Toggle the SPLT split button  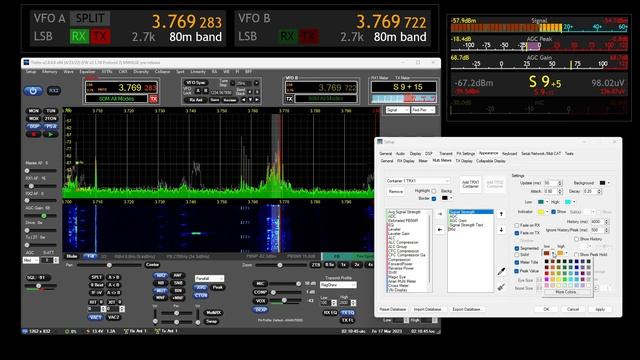(96, 277)
